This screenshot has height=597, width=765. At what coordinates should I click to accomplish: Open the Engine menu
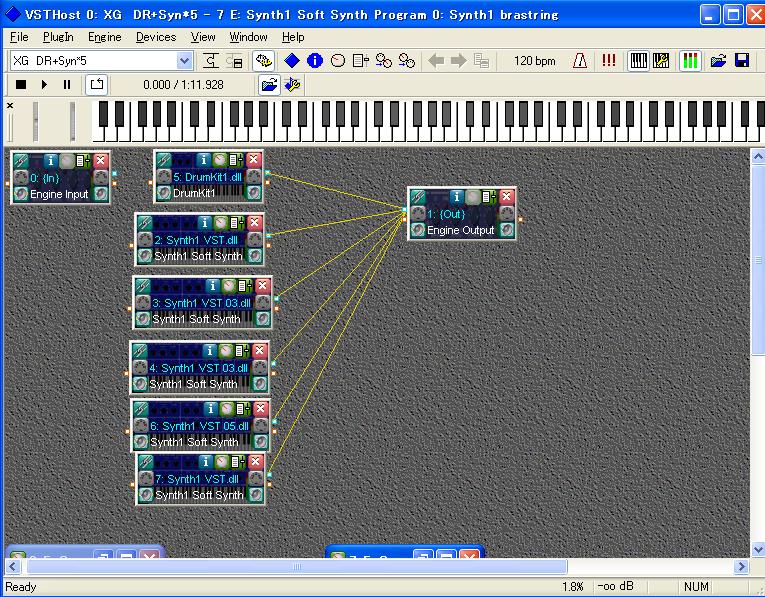click(105, 37)
